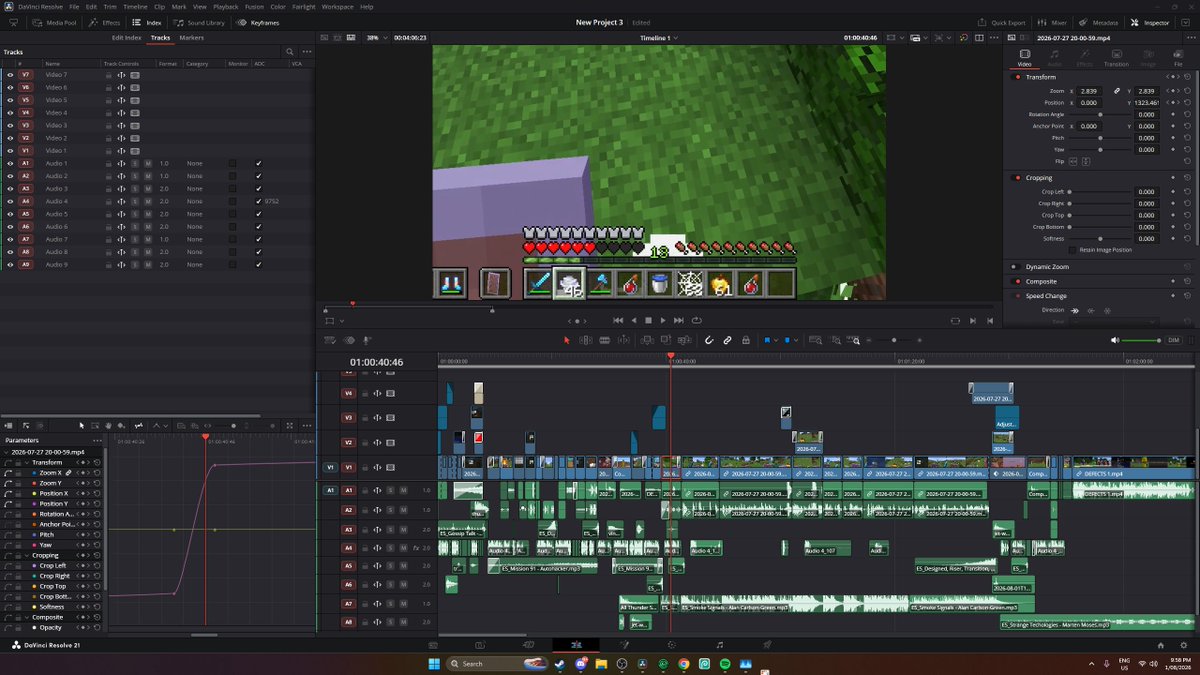Toggle the ADC checkbox for Audio 2
Screen dimensions: 1200x675
click(x=258, y=176)
